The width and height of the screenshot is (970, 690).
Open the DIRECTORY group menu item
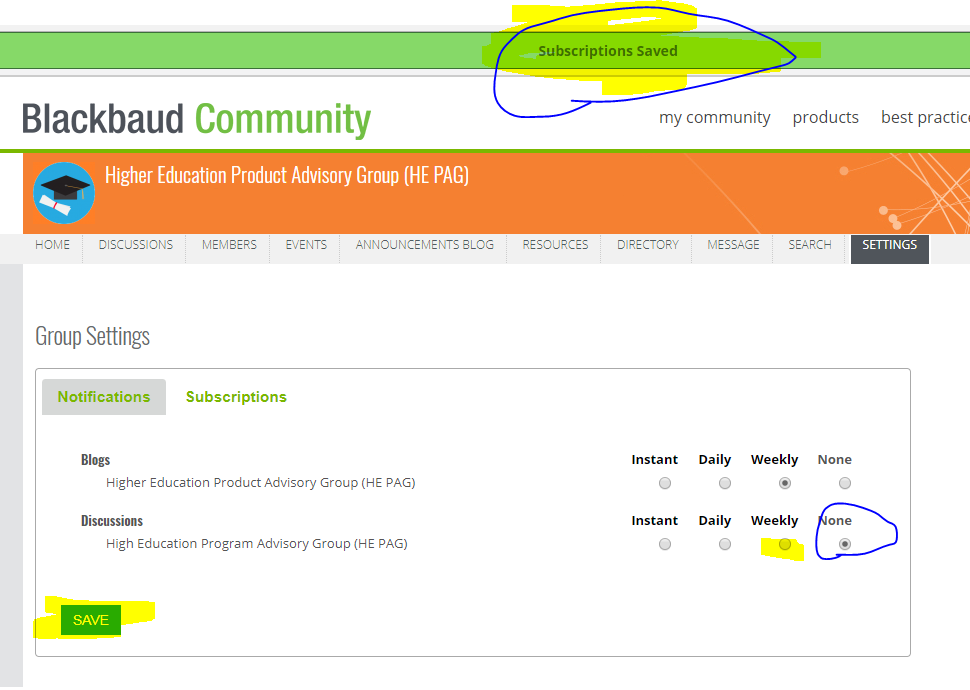647,245
